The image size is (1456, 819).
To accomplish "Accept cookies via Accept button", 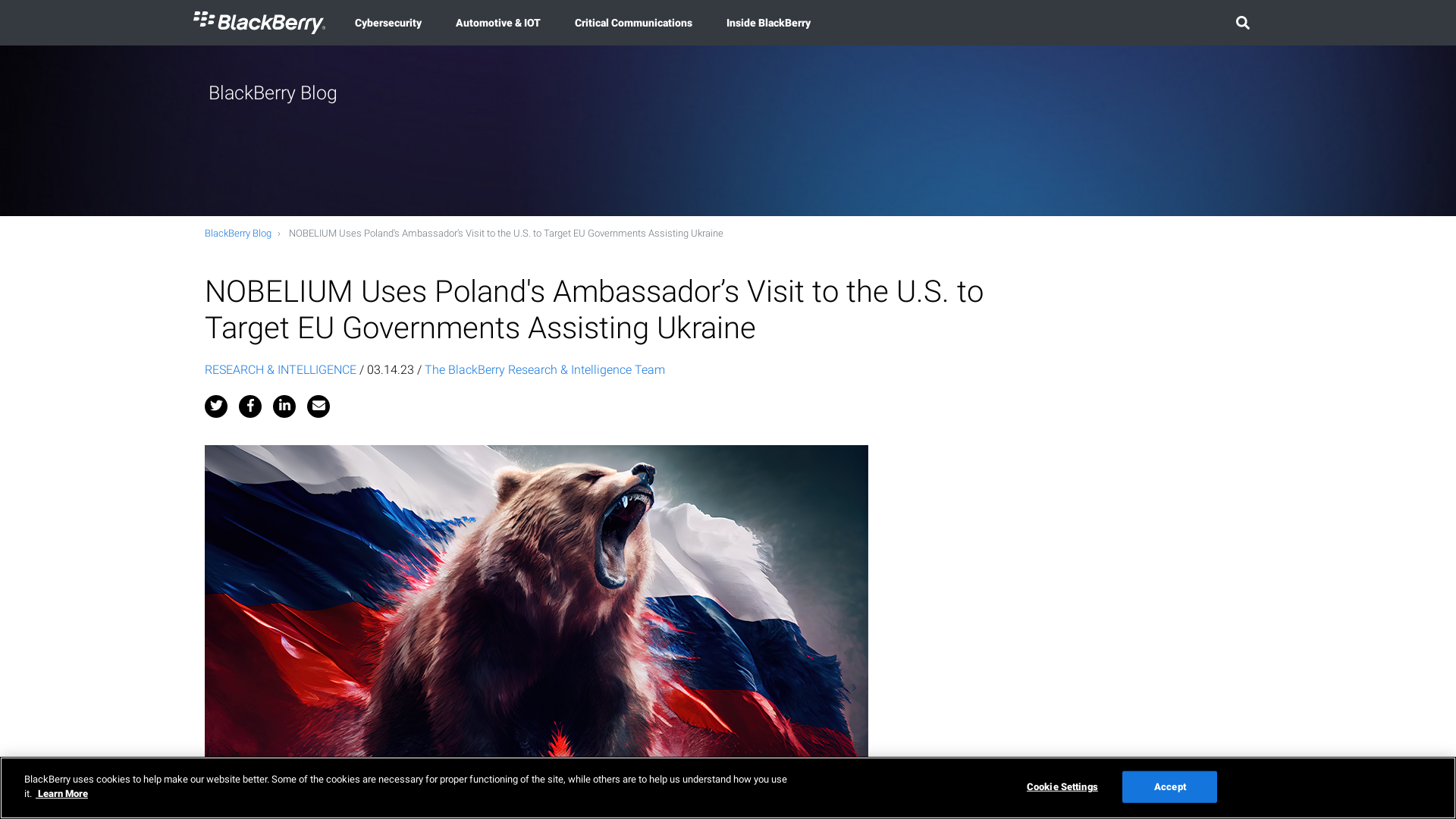I will 1170,787.
